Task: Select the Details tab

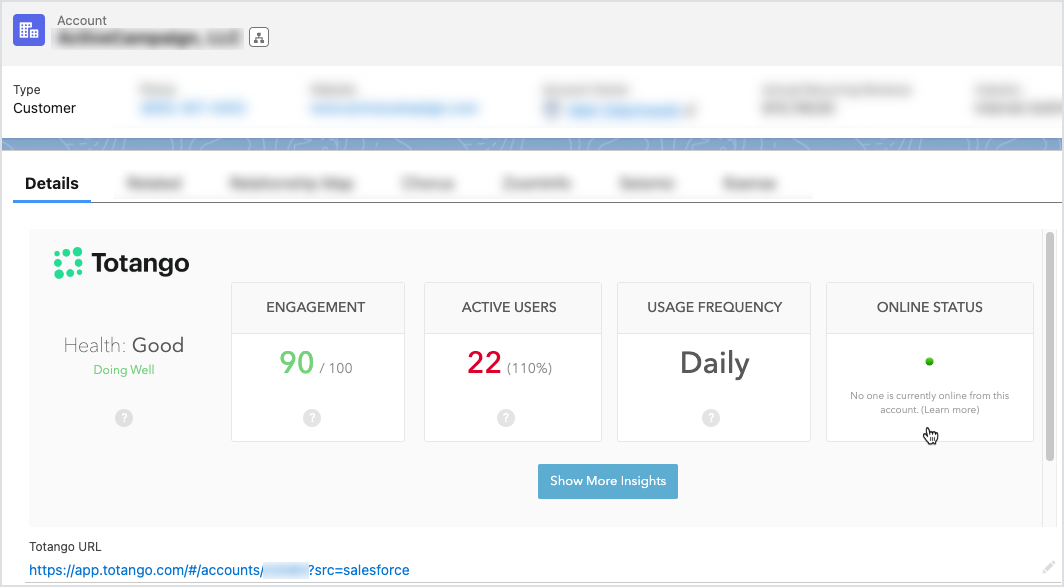Action: [52, 183]
